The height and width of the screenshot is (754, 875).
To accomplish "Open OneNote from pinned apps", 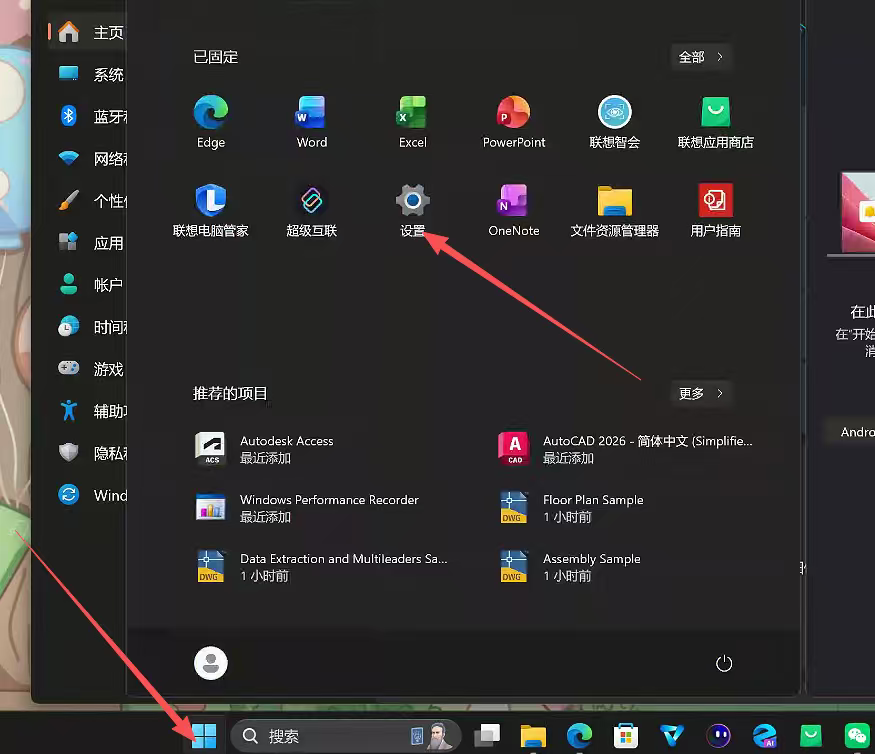I will pos(513,201).
